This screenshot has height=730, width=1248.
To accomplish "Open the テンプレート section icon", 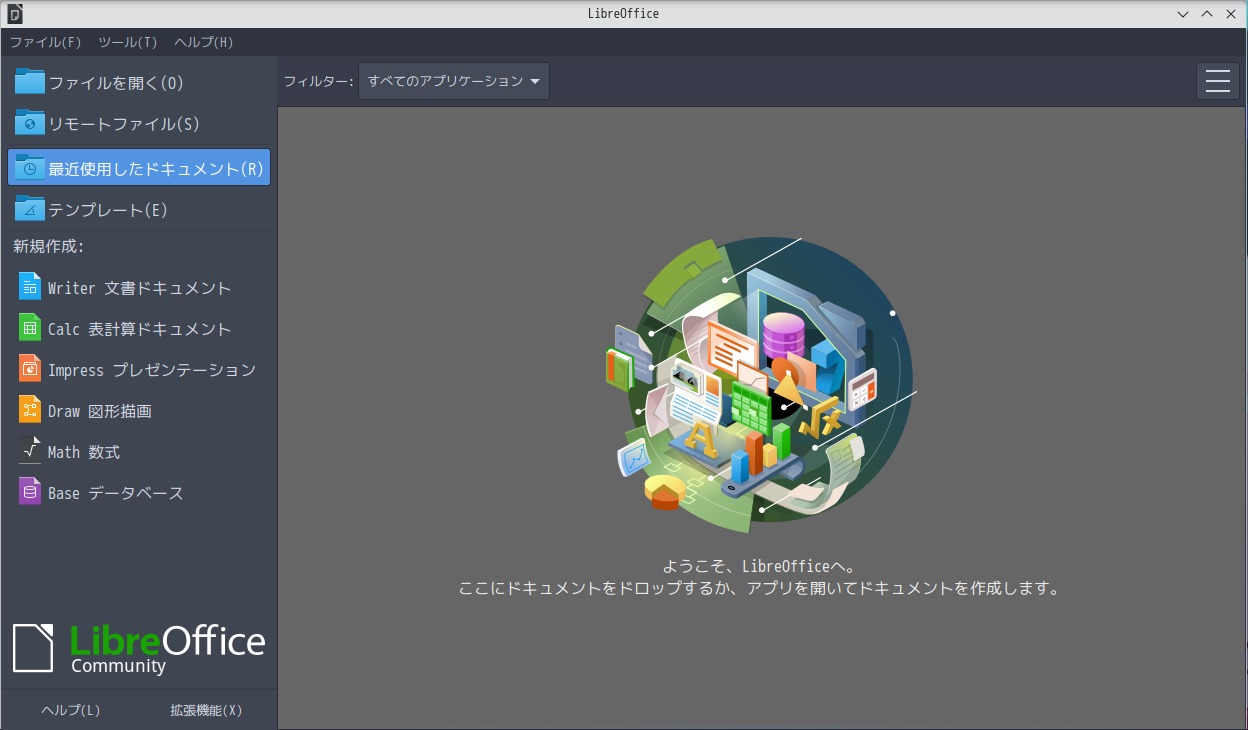I will (26, 208).
